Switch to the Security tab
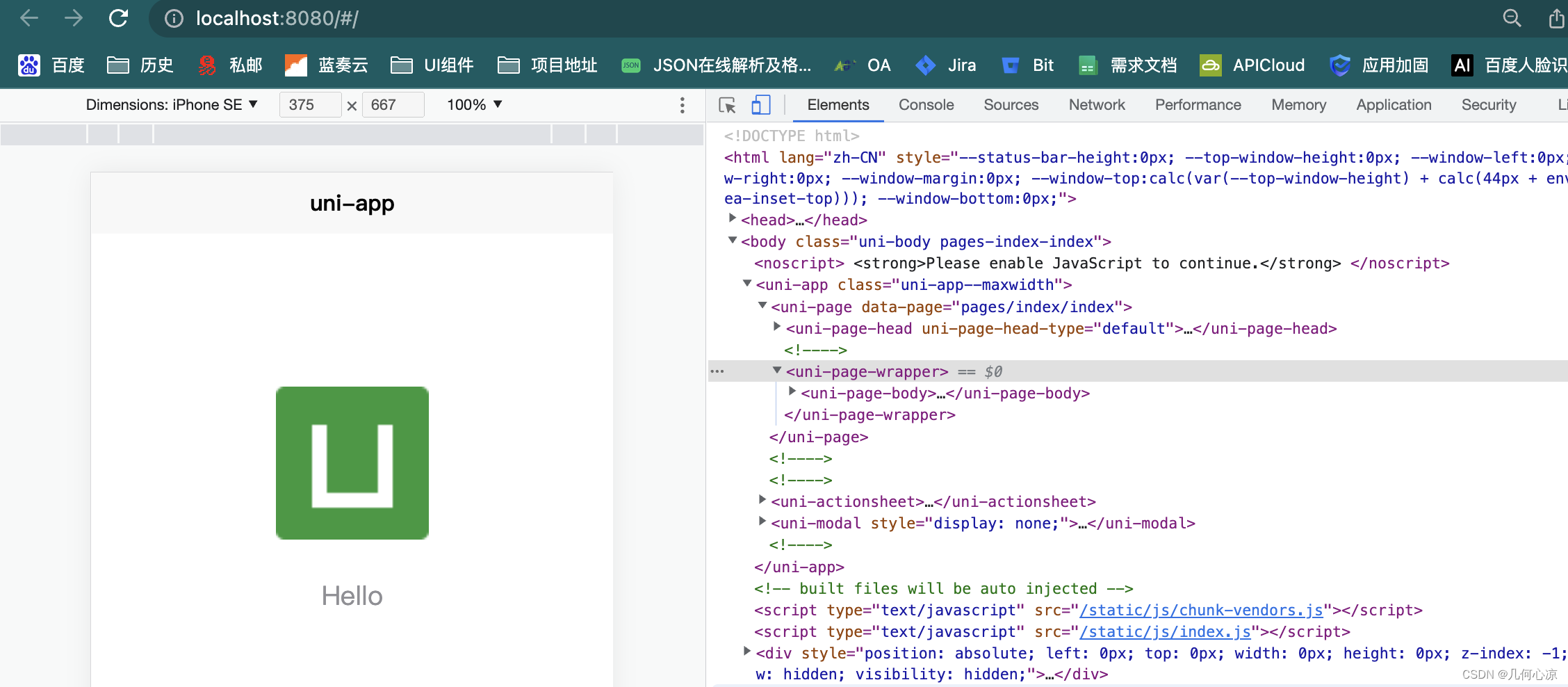The image size is (1568, 687). 1489,105
